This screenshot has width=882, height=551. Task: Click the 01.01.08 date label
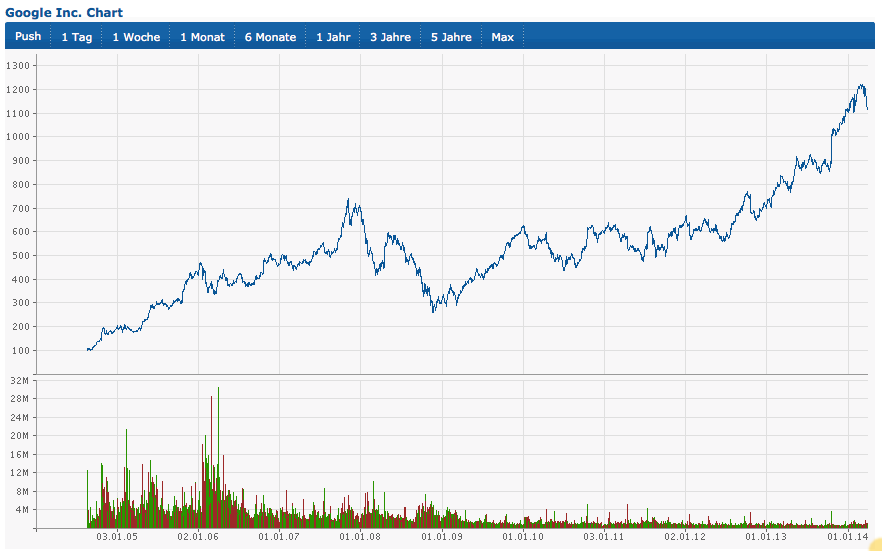pyautogui.click(x=360, y=536)
